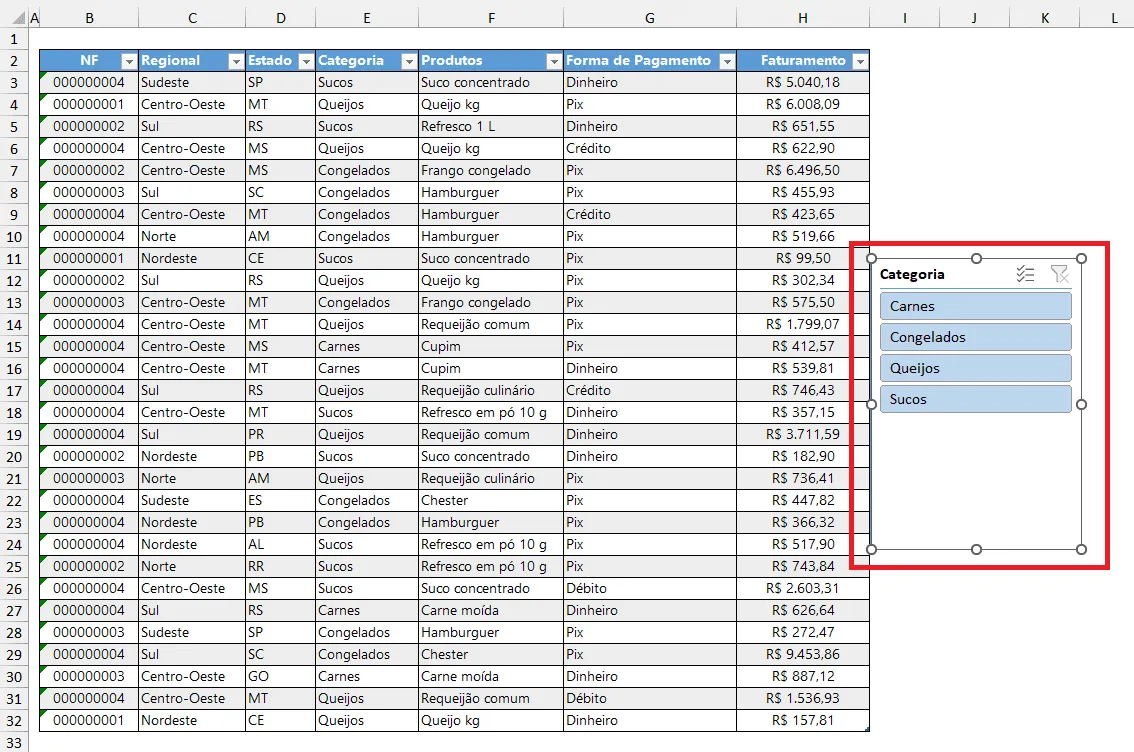
Task: Select Congelados in the Categoria slicer
Action: [976, 337]
